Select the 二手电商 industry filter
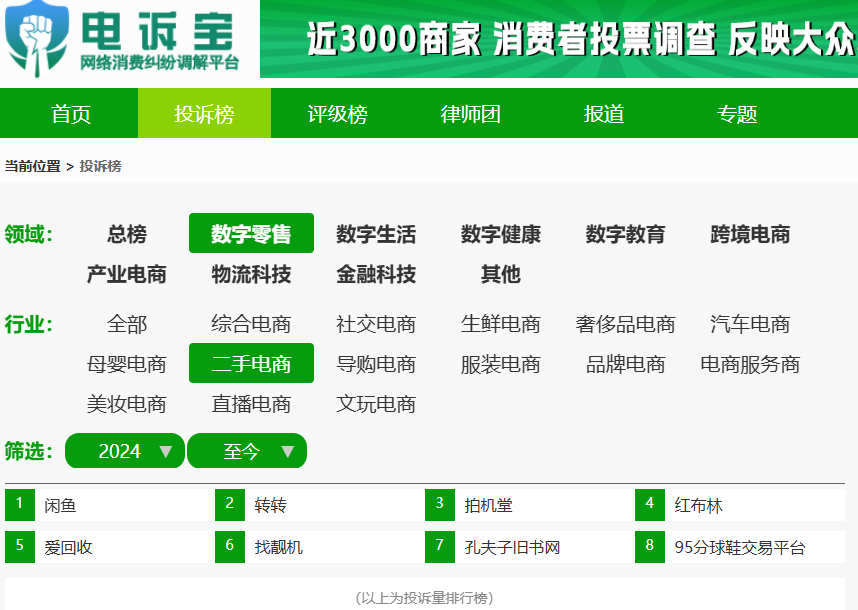858x610 pixels. [x=251, y=364]
